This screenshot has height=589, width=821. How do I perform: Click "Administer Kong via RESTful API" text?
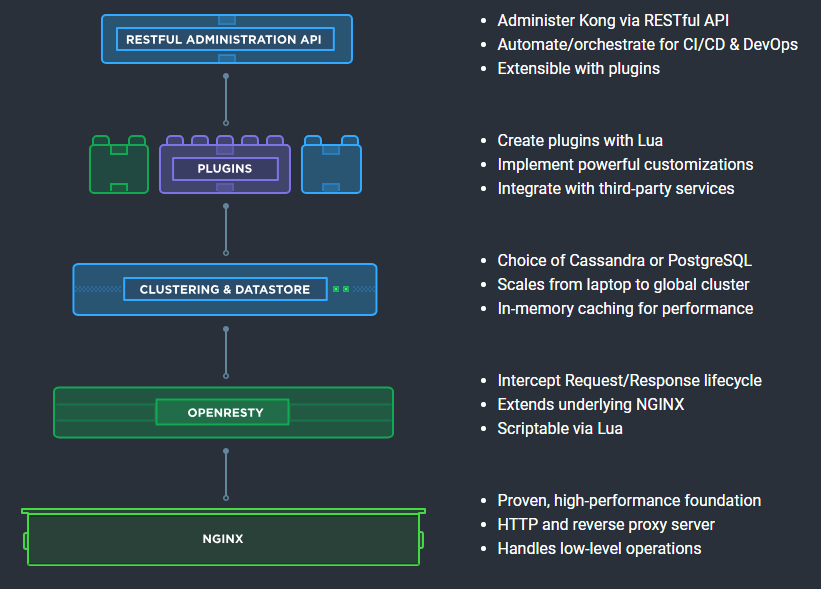pos(613,20)
